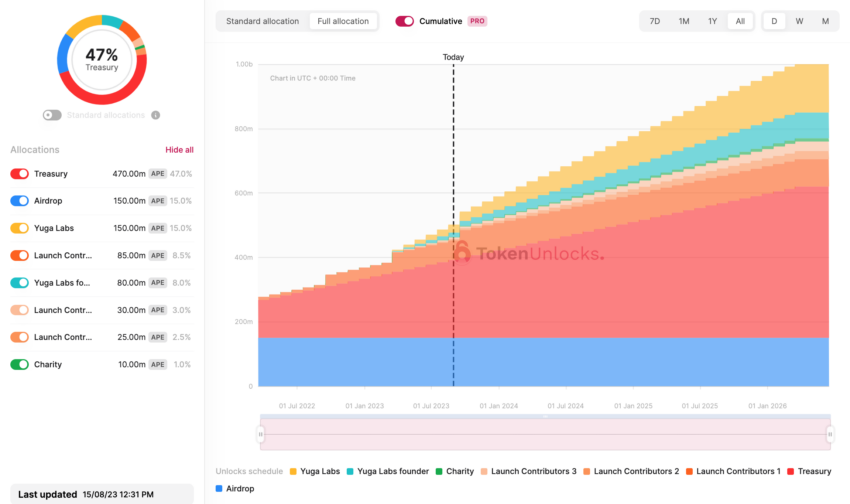
Task: Click the TokenUnlocks watermark logo
Action: pyautogui.click(x=529, y=253)
